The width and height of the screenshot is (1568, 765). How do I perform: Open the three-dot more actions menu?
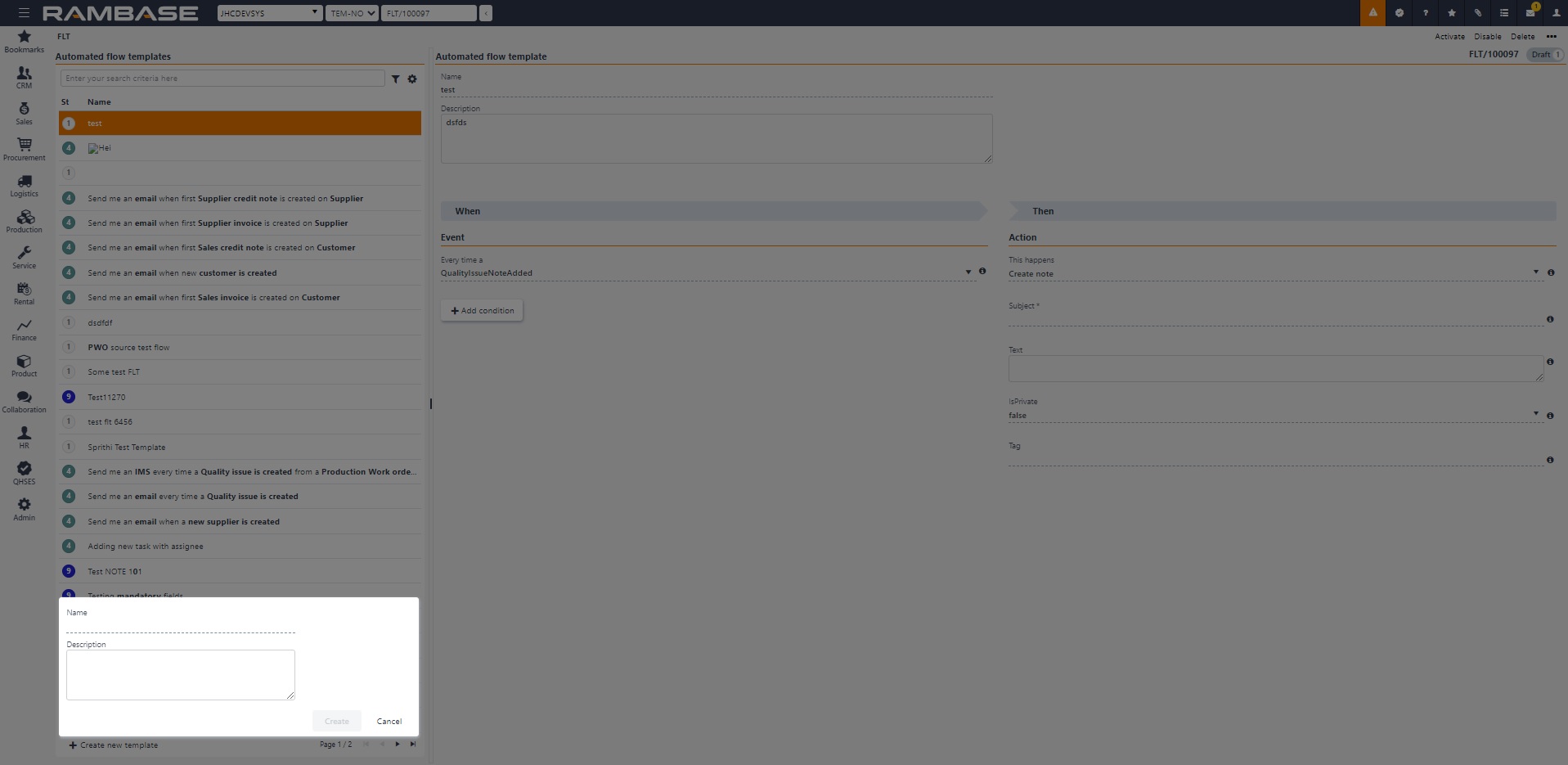click(x=1551, y=37)
